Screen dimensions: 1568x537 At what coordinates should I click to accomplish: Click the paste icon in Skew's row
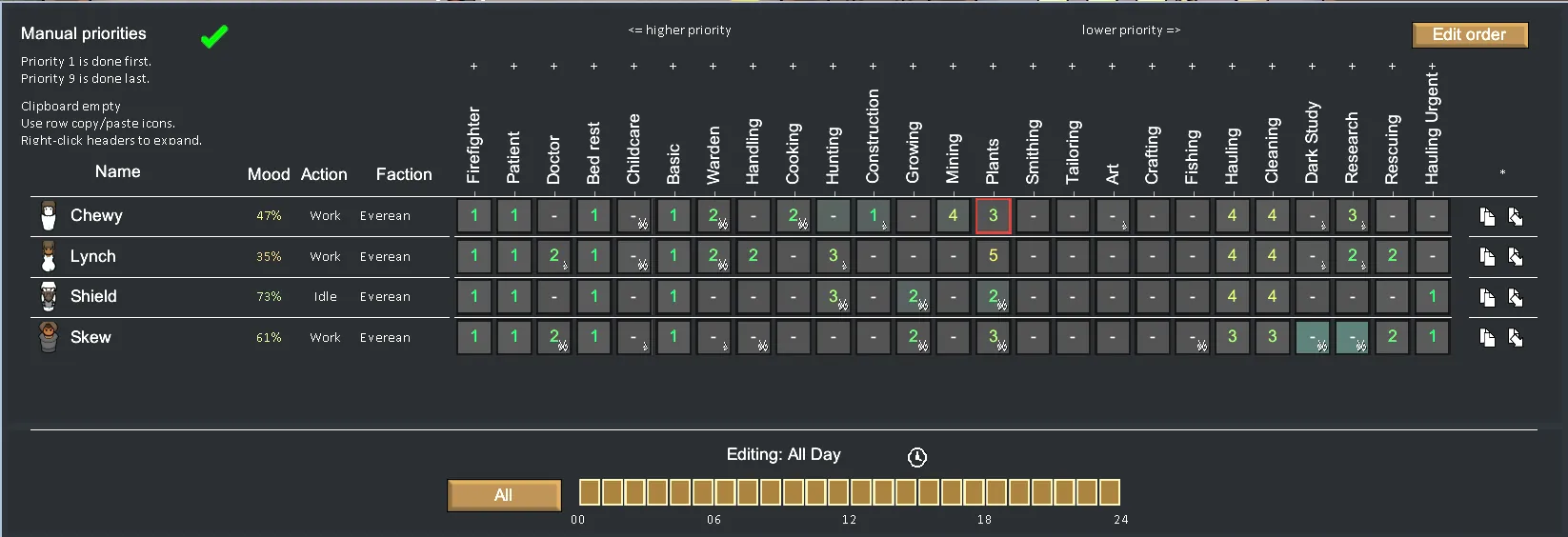[1516, 338]
